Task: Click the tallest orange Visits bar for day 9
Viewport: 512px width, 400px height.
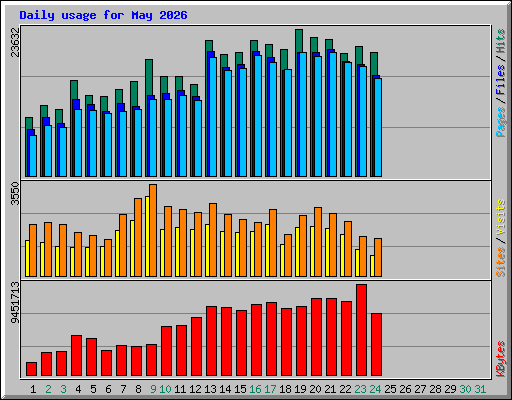Action: pos(153,230)
